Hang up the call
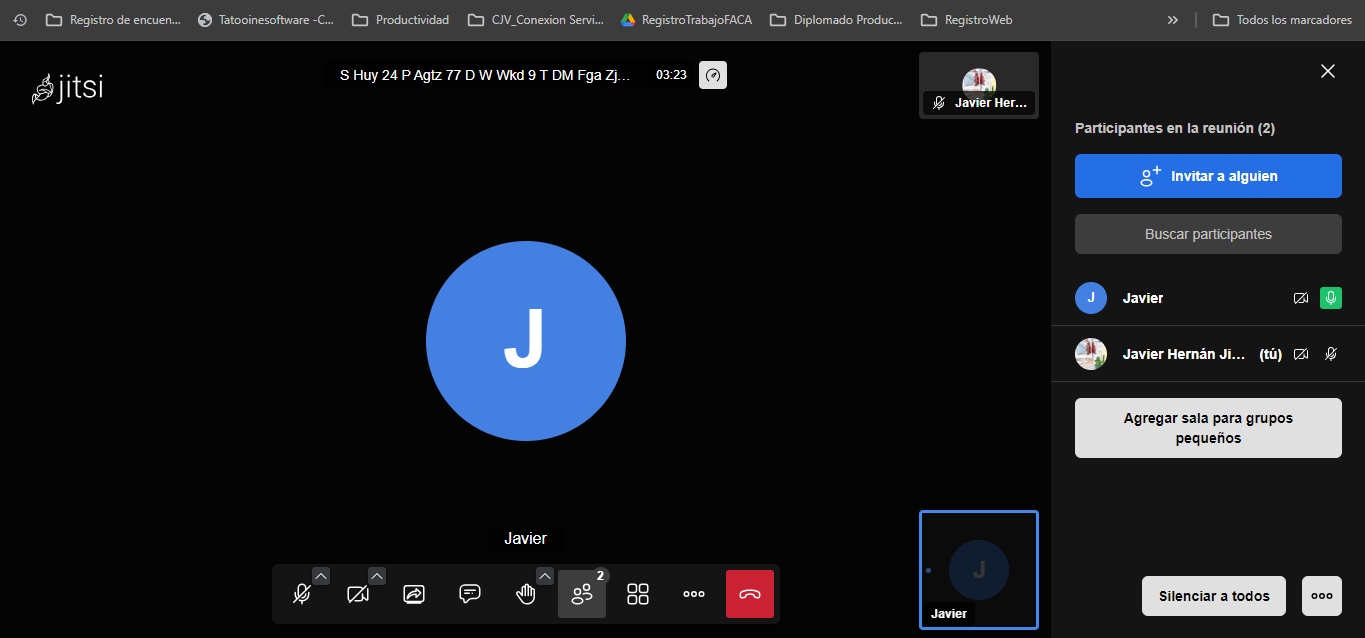Viewport: 1365px width, 638px height. (750, 594)
